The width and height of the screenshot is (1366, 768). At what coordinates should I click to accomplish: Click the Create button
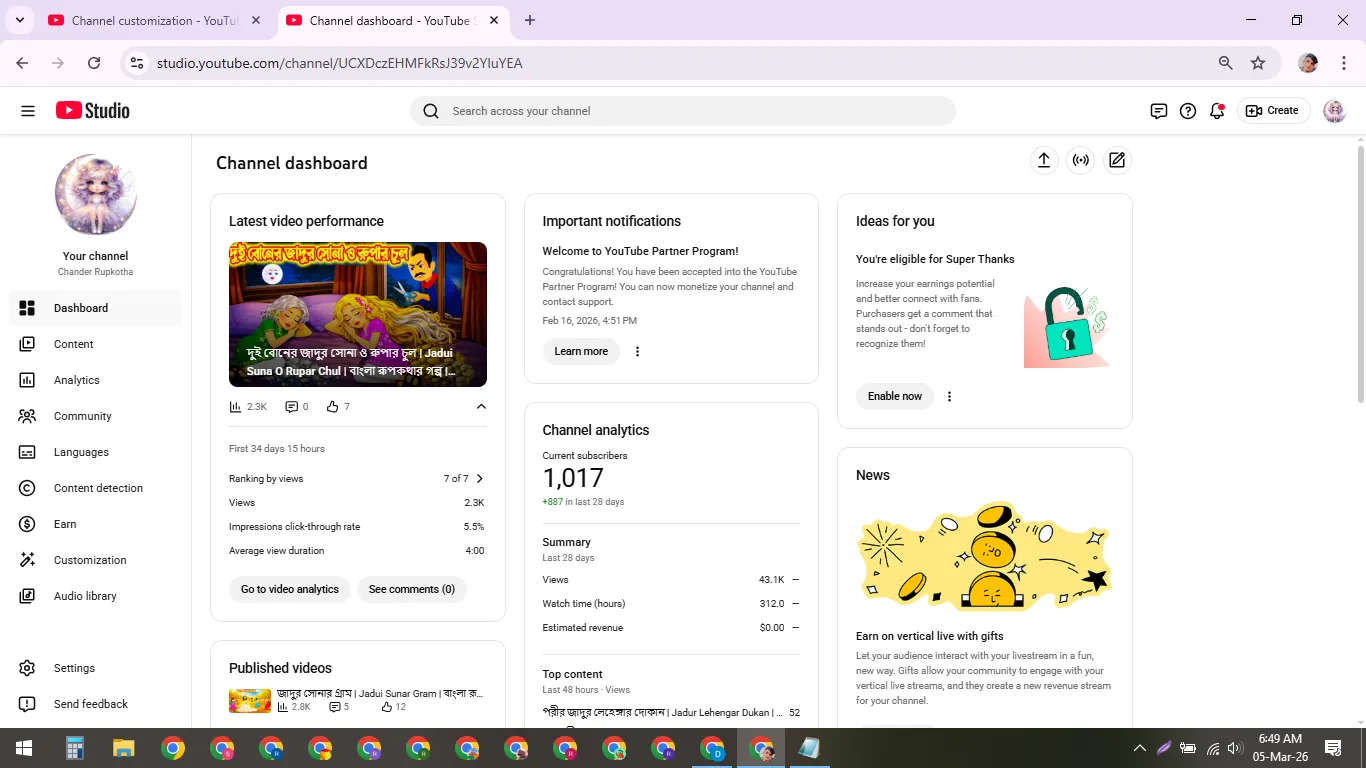[1272, 111]
